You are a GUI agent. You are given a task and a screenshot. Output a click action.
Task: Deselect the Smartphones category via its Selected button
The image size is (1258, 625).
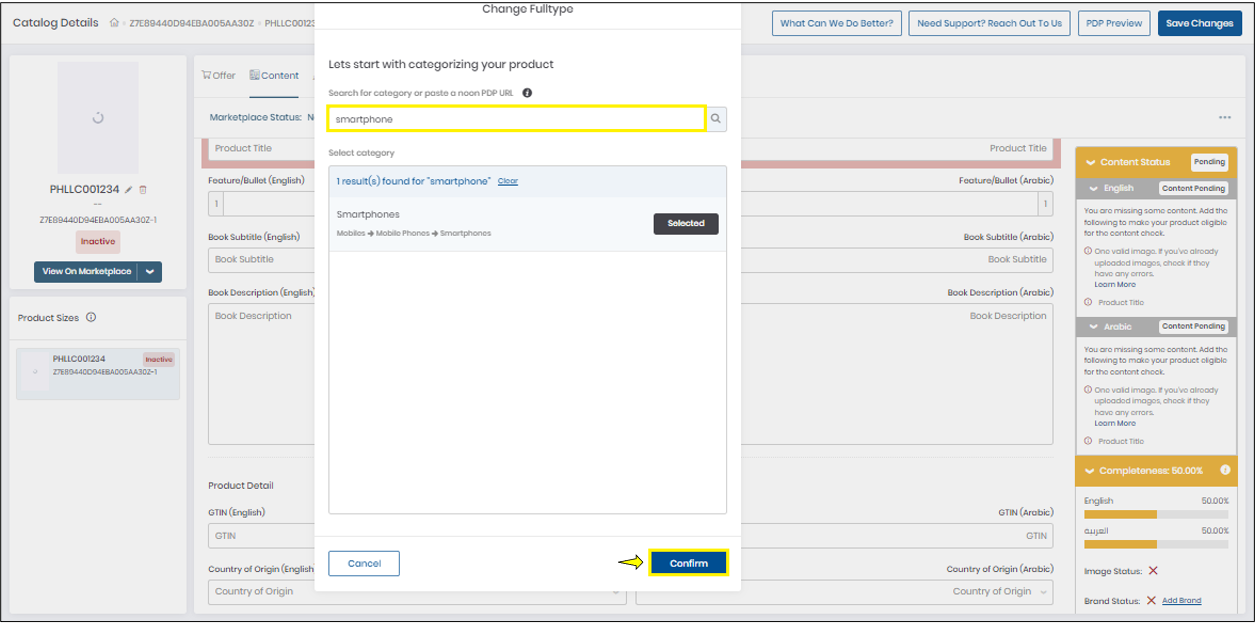pos(685,223)
